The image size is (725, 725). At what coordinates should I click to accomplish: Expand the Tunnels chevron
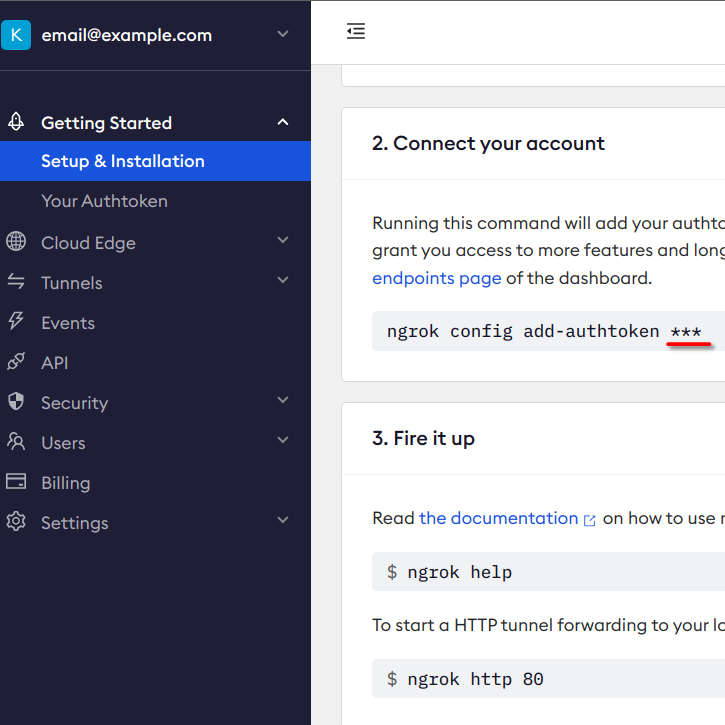pyautogui.click(x=283, y=280)
